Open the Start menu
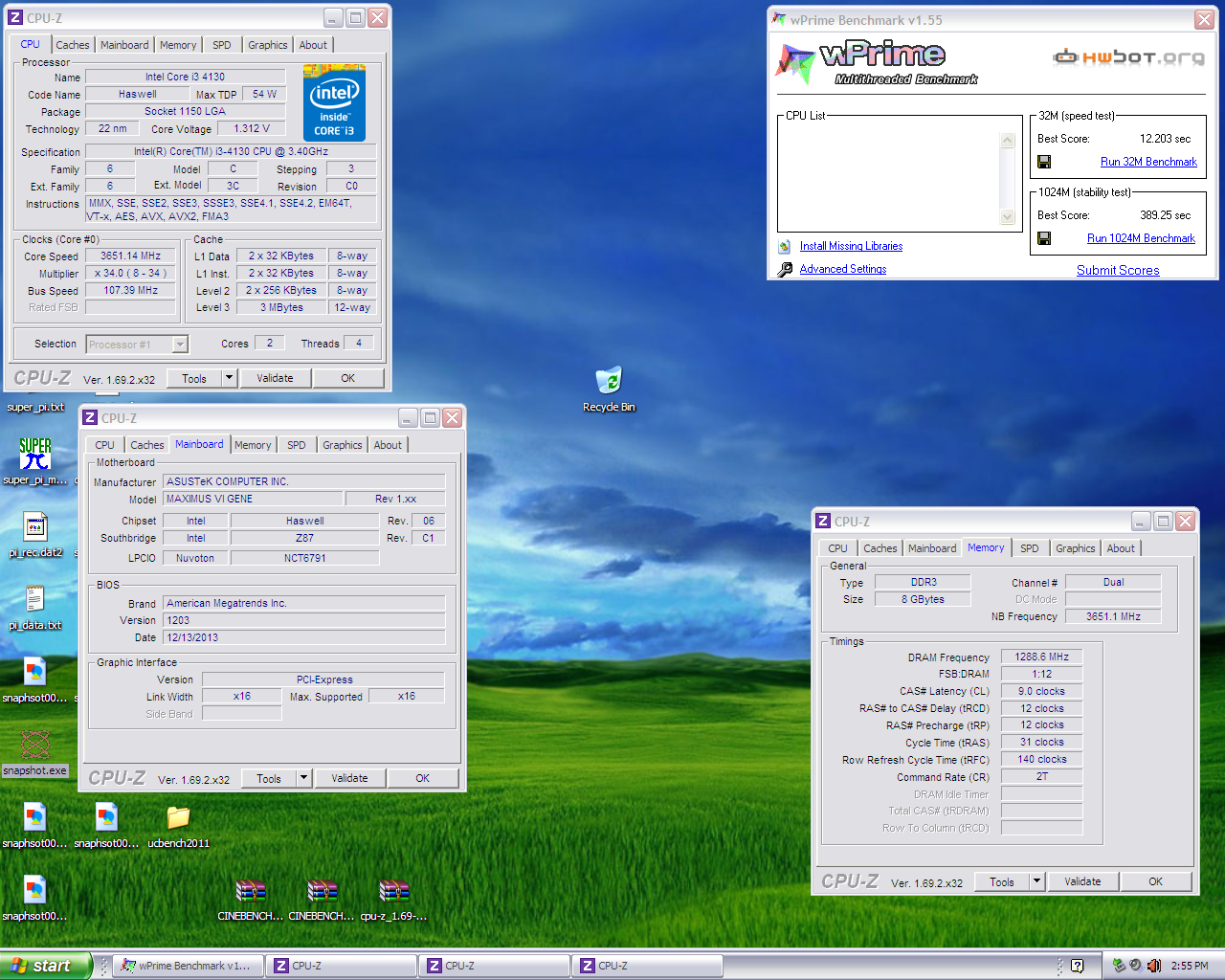The image size is (1225, 980). (45, 966)
